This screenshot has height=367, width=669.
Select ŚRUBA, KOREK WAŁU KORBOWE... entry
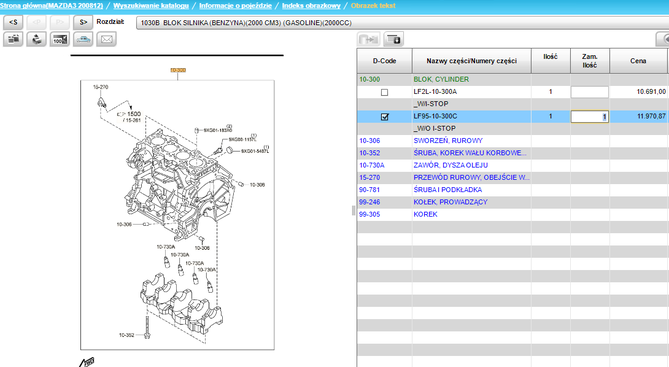470,153
